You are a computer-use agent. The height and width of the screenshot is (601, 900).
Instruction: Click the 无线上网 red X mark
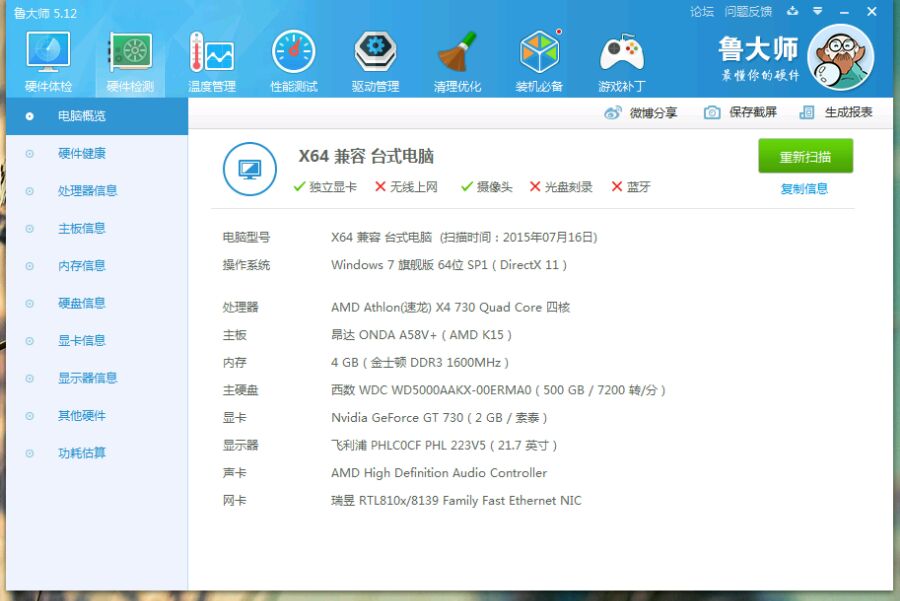pyautogui.click(x=380, y=187)
